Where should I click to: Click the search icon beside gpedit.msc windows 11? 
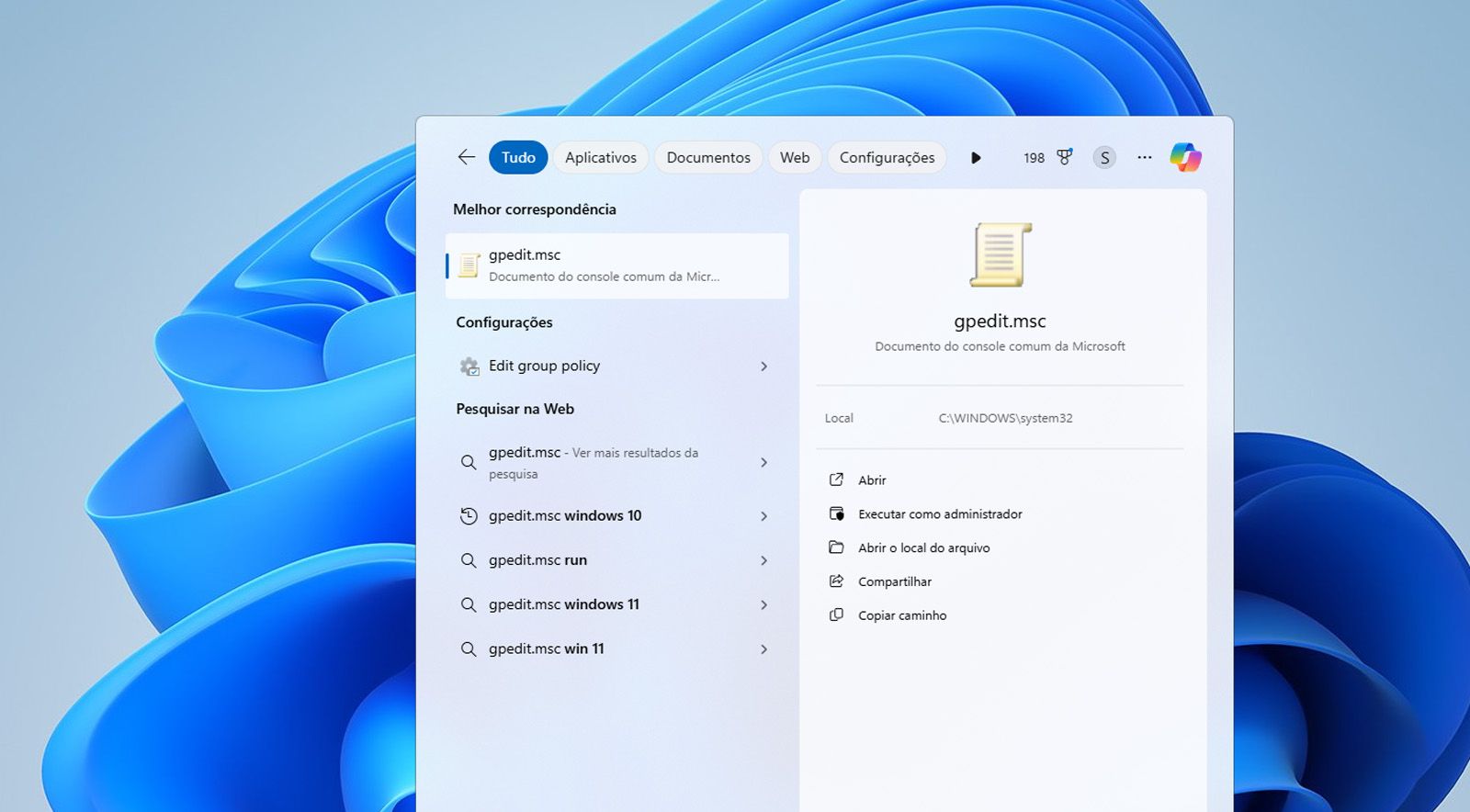(469, 604)
